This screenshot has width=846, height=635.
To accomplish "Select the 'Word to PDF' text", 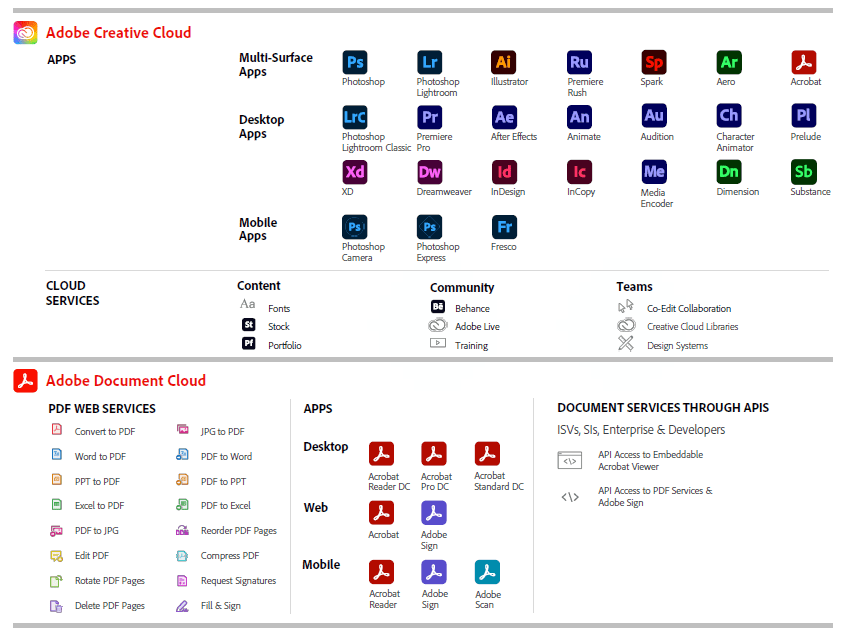I will [100, 456].
